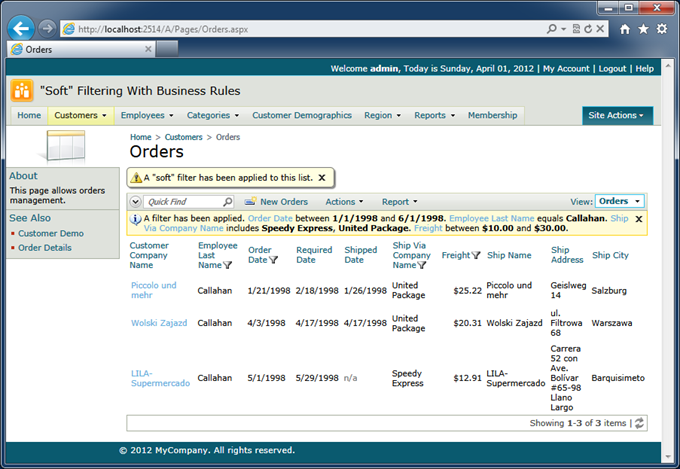680x469 pixels.
Task: Click the Home breadcrumb link
Action: (141, 137)
